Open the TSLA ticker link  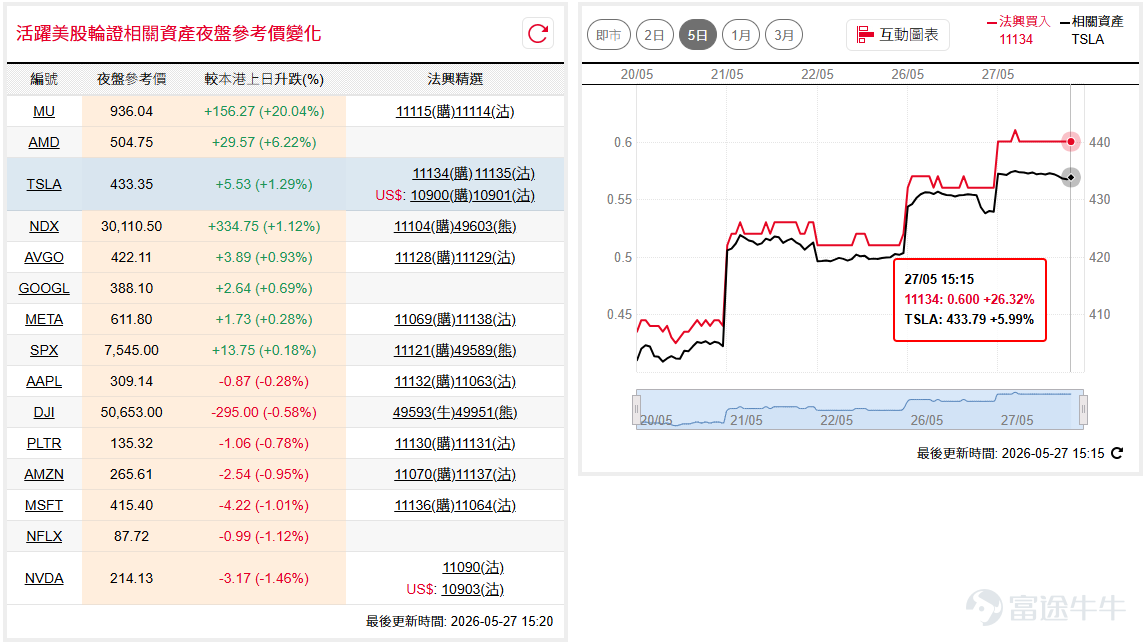pos(44,184)
